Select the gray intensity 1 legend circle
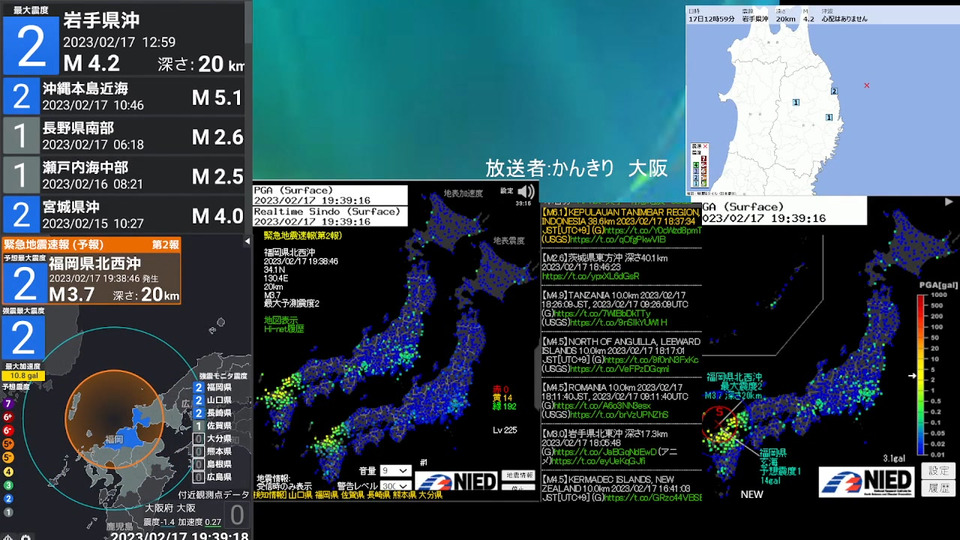The height and width of the screenshot is (540, 960). pos(9,512)
